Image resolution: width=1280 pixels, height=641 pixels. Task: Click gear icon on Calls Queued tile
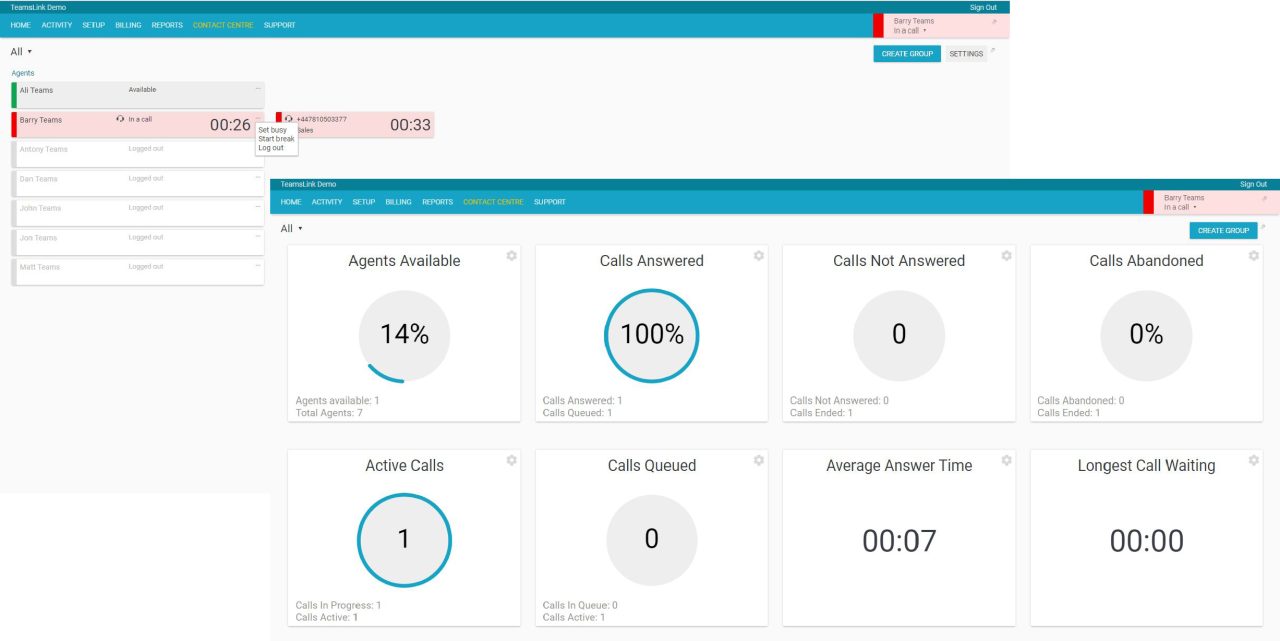(758, 460)
